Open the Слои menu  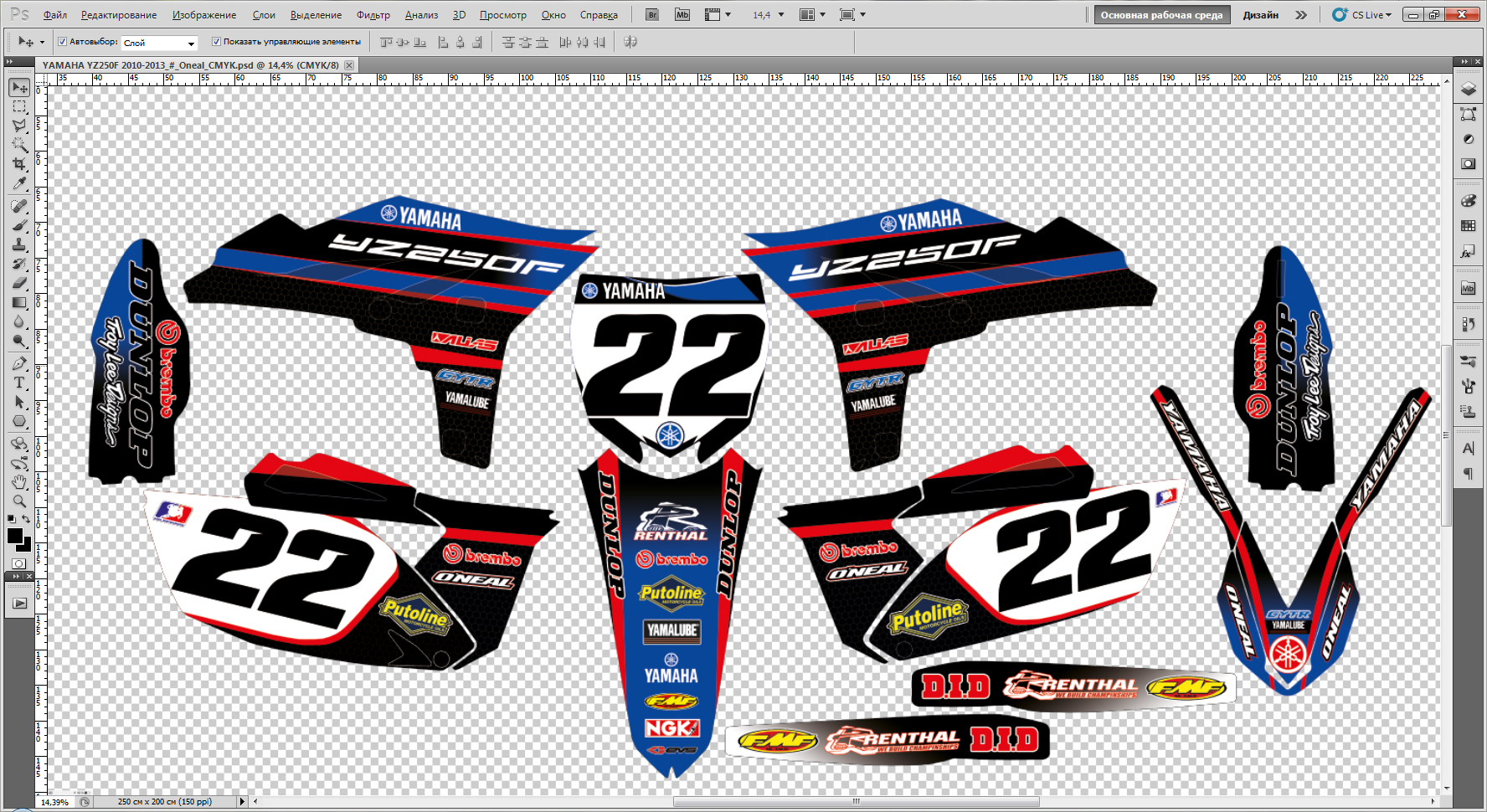(x=264, y=15)
